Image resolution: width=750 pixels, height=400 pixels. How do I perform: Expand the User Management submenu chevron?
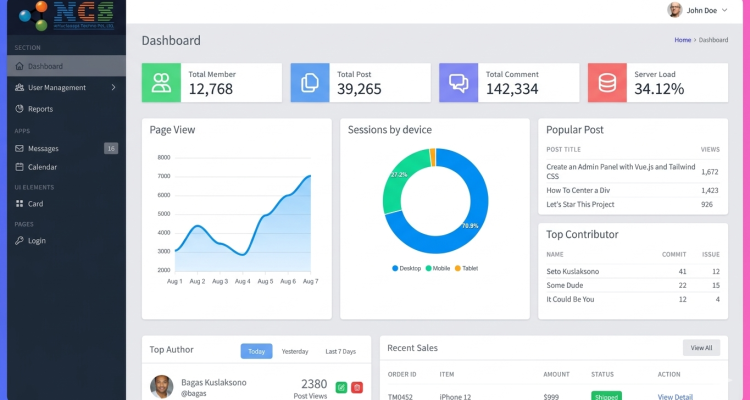(113, 88)
